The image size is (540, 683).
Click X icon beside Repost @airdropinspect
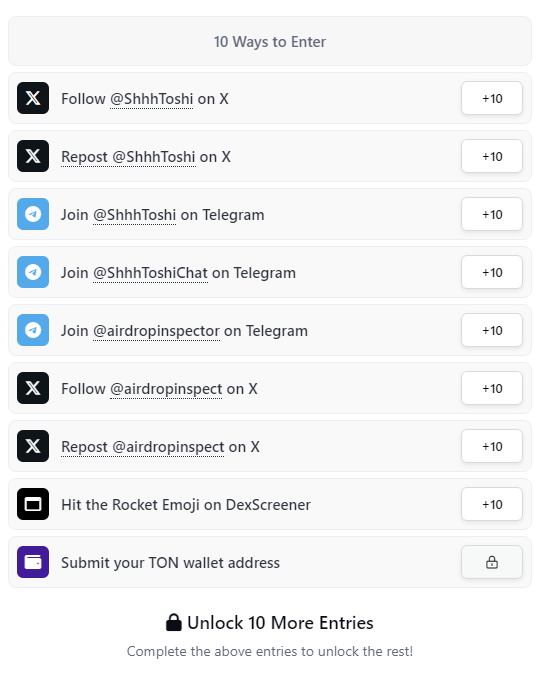(x=33, y=446)
